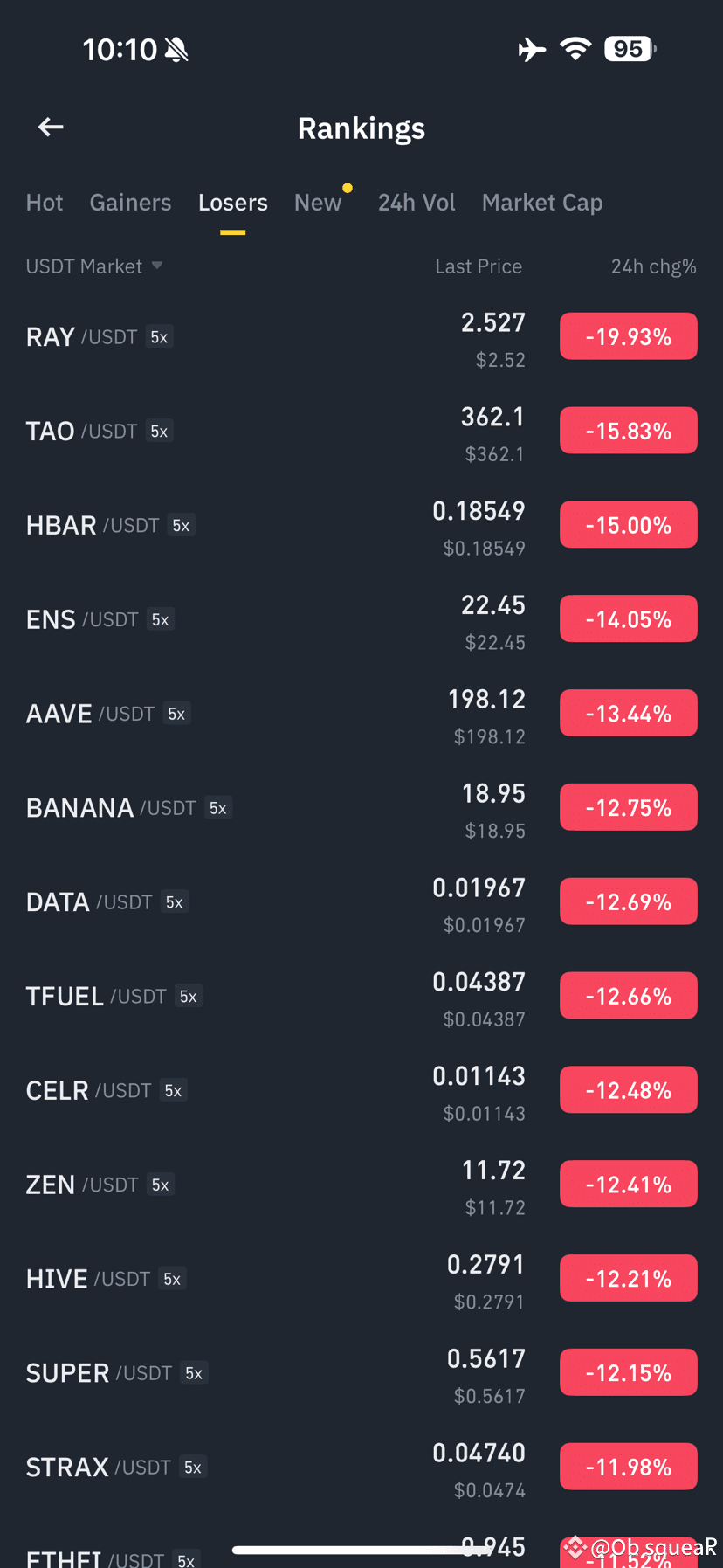The height and width of the screenshot is (1568, 723).
Task: Sort by 24h chg% column header
Action: click(653, 266)
